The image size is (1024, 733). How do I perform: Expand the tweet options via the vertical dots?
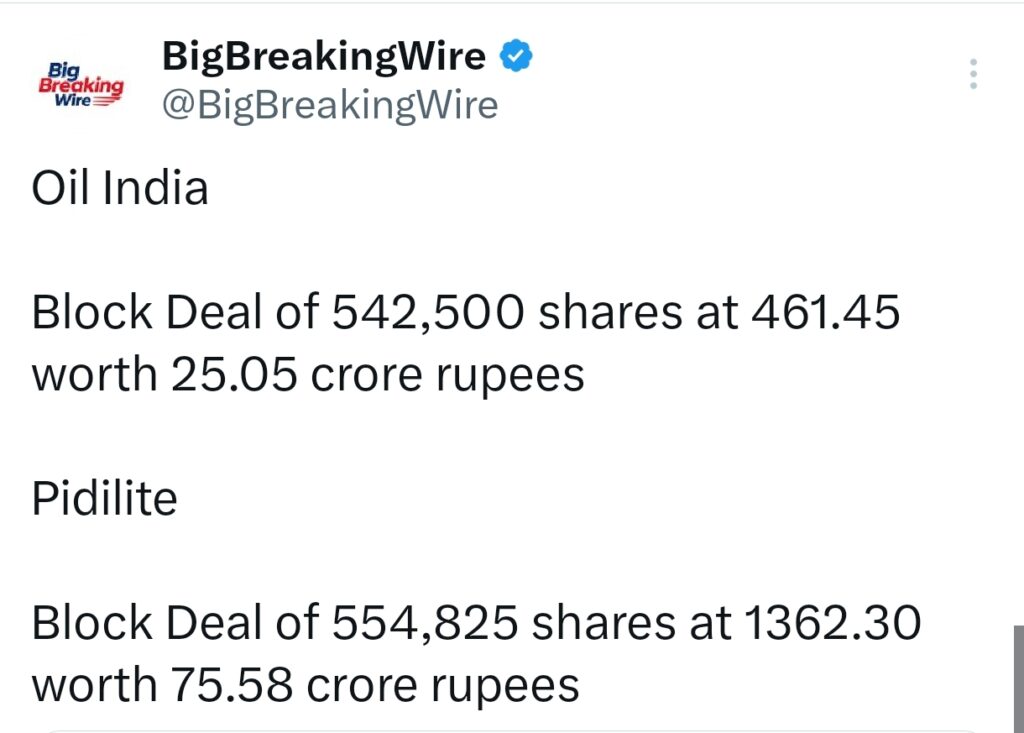(972, 74)
